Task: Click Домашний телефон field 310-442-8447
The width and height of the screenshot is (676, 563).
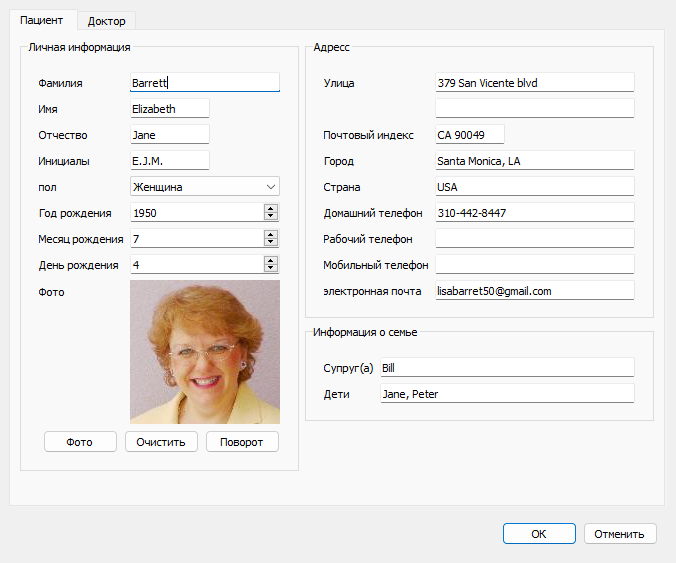Action: point(535,213)
